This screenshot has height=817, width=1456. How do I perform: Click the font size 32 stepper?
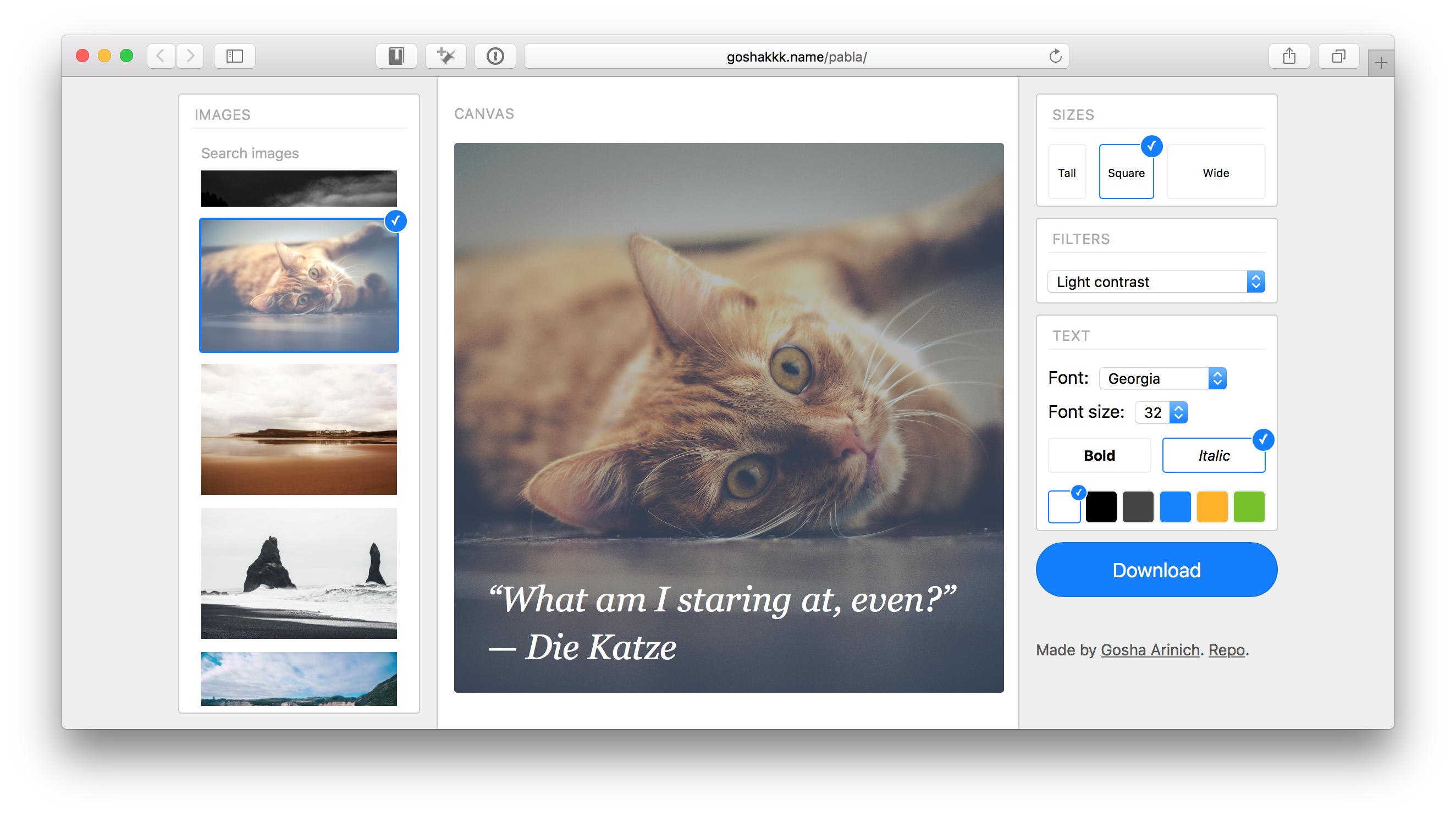(x=1178, y=412)
